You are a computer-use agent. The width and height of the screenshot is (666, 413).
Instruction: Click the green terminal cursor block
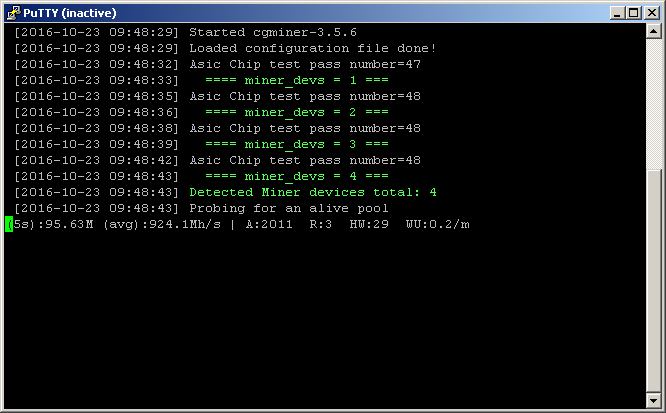tap(9, 224)
